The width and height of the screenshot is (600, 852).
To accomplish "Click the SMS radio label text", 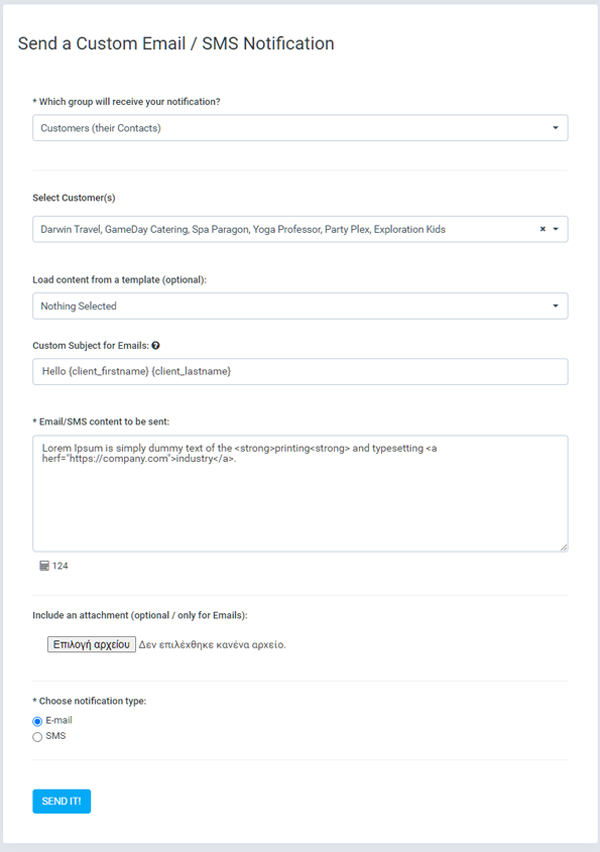I will click(55, 736).
